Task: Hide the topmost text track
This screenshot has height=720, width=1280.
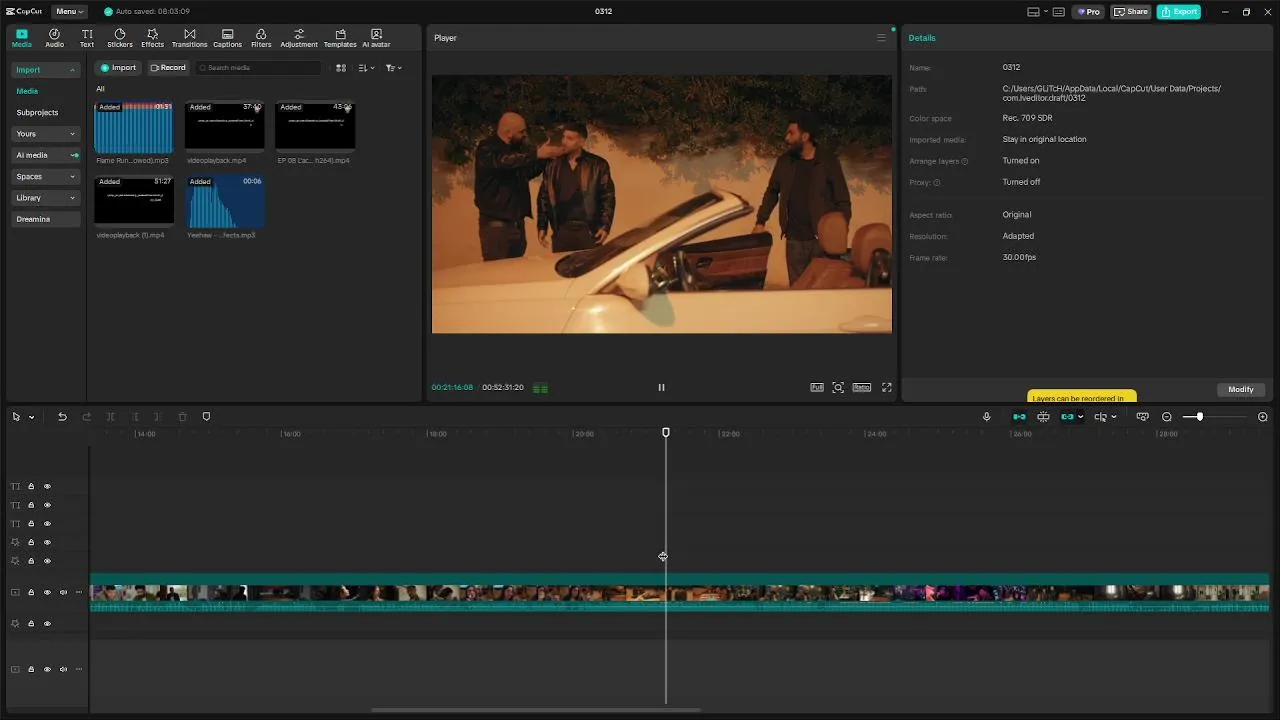Action: pos(47,486)
